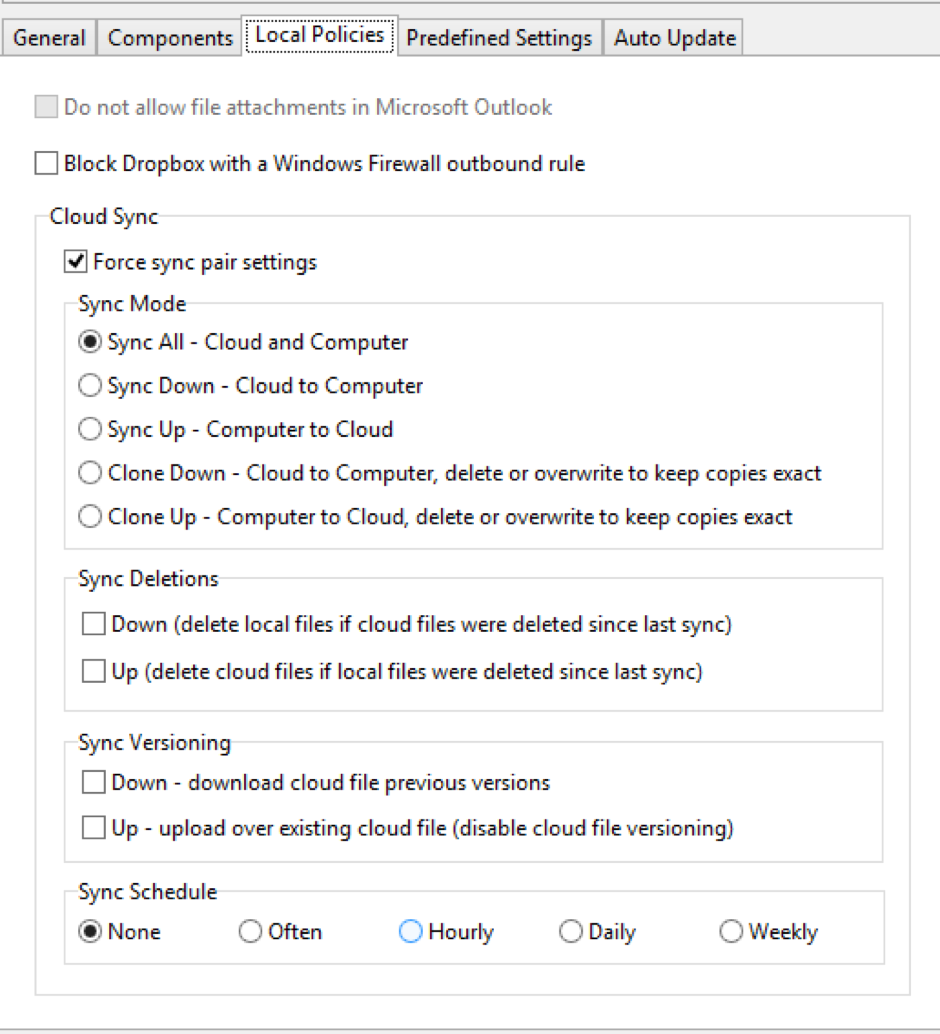Open the Predefined Settings tab
The height and width of the screenshot is (1034, 940).
(499, 38)
